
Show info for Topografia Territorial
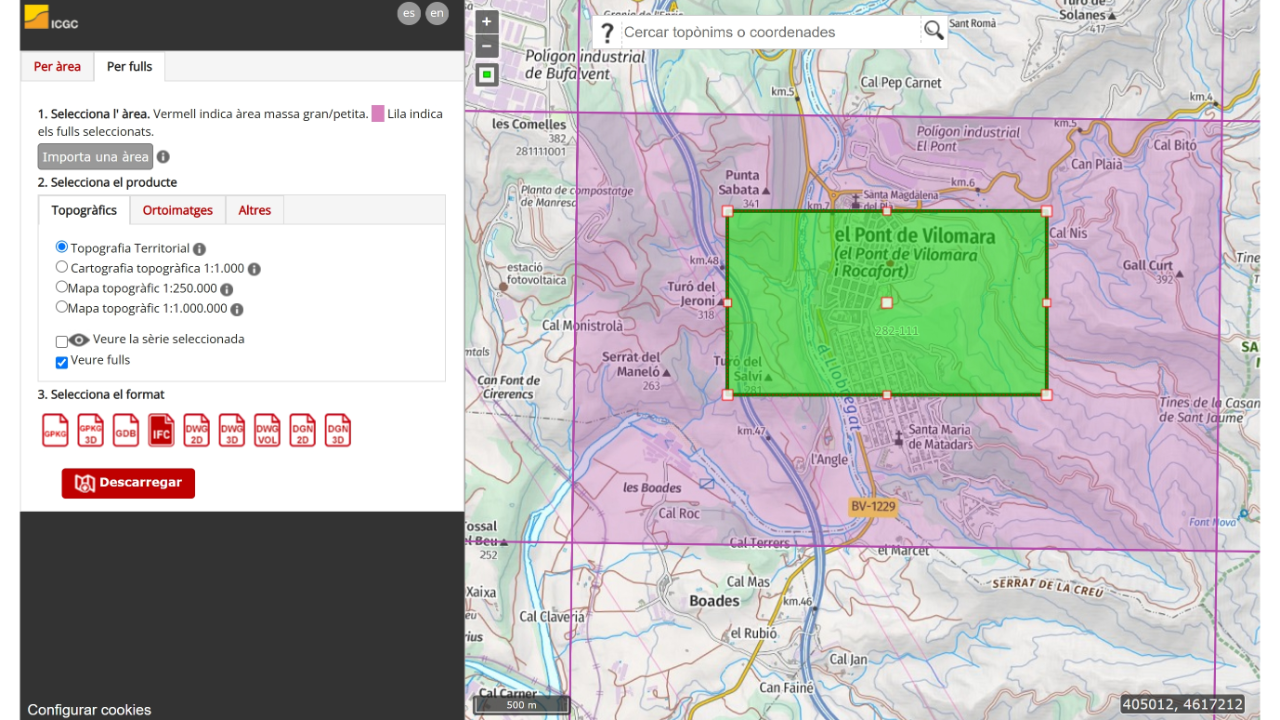[x=199, y=249]
